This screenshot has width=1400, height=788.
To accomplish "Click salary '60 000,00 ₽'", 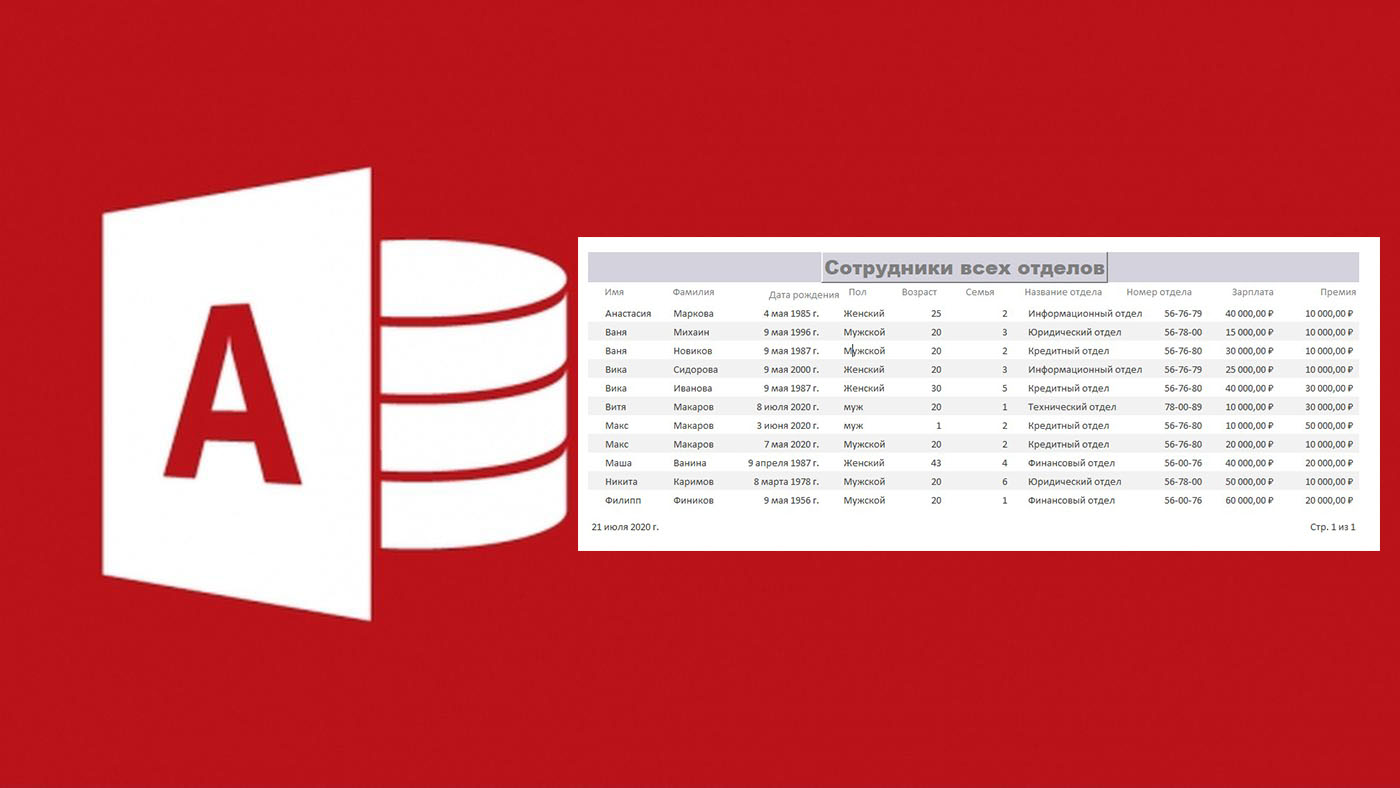I will click(x=1249, y=500).
